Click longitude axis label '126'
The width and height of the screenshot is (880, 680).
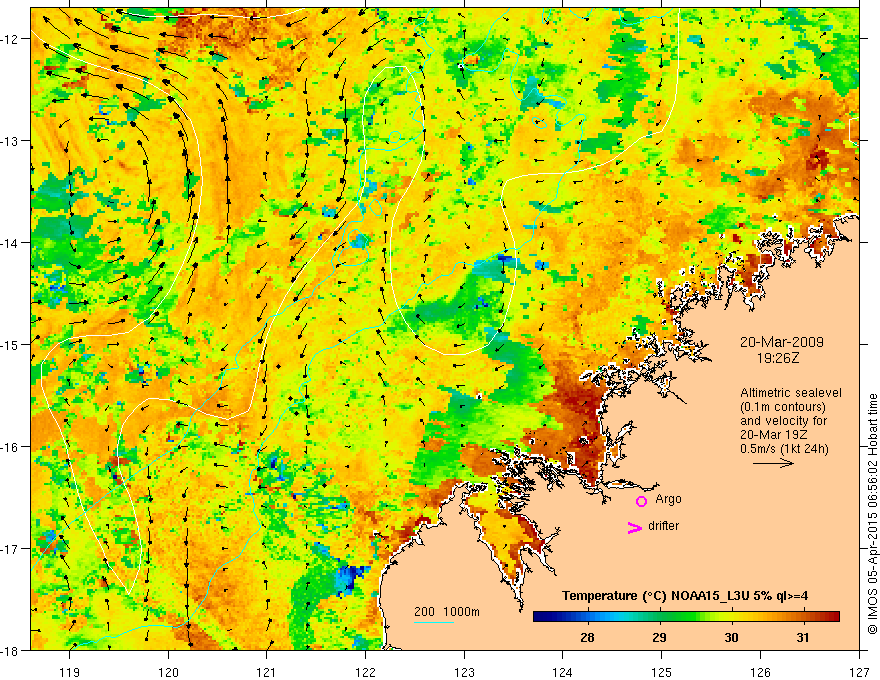pyautogui.click(x=760, y=672)
